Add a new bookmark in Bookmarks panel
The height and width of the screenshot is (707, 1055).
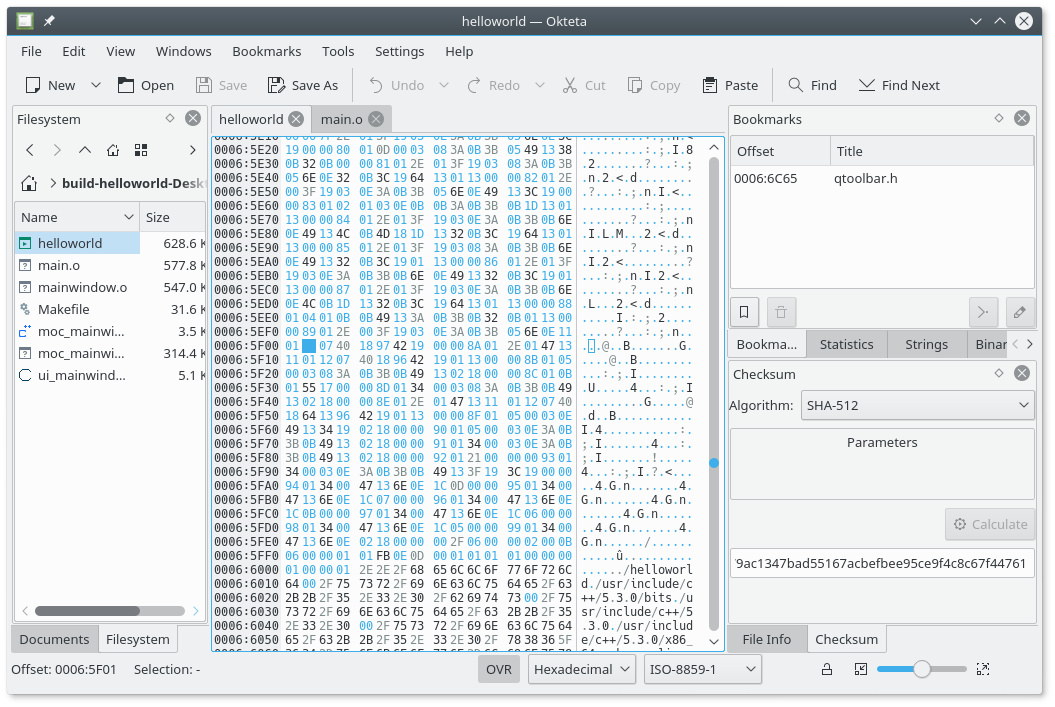[744, 312]
